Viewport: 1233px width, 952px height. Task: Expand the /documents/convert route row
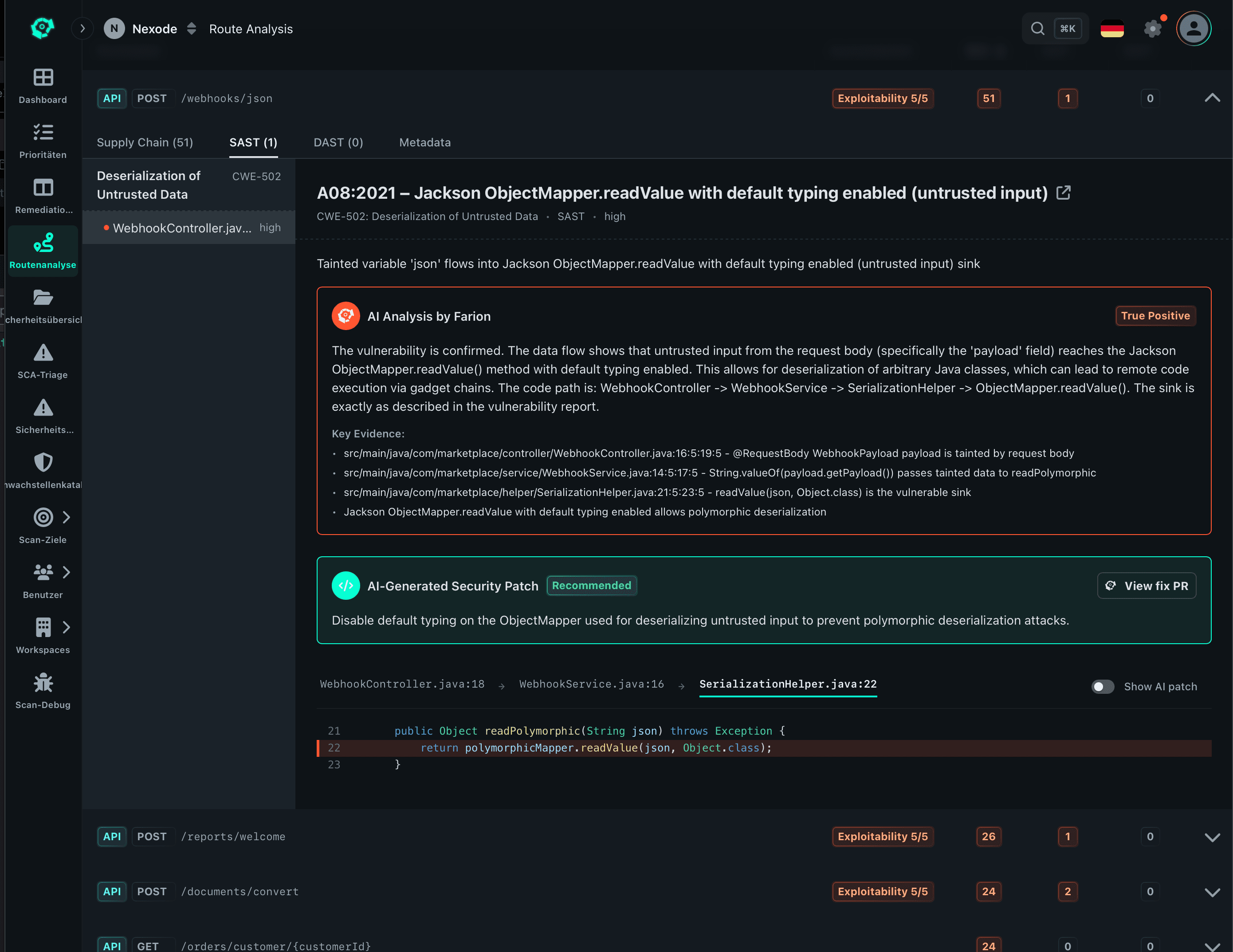1212,892
